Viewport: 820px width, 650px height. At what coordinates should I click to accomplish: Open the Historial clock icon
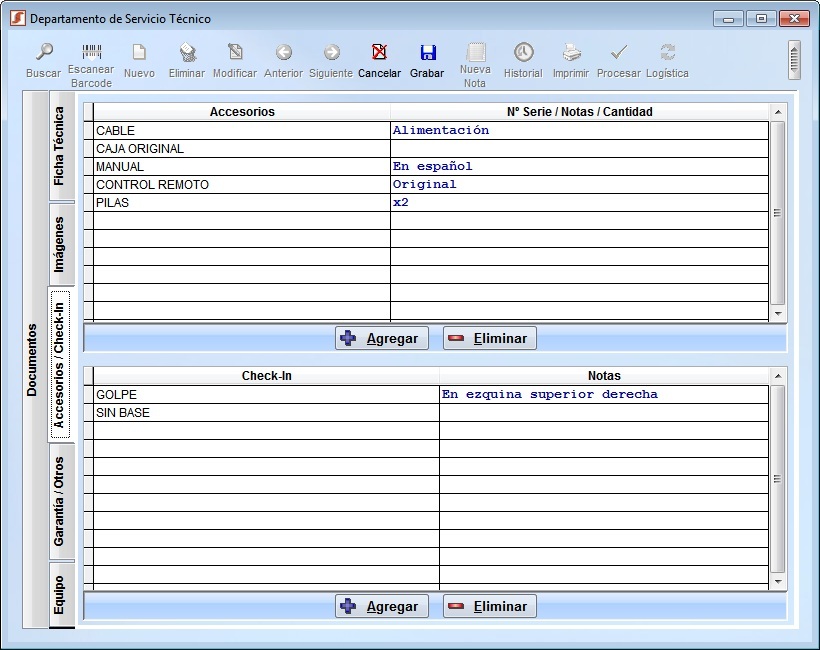coord(523,52)
